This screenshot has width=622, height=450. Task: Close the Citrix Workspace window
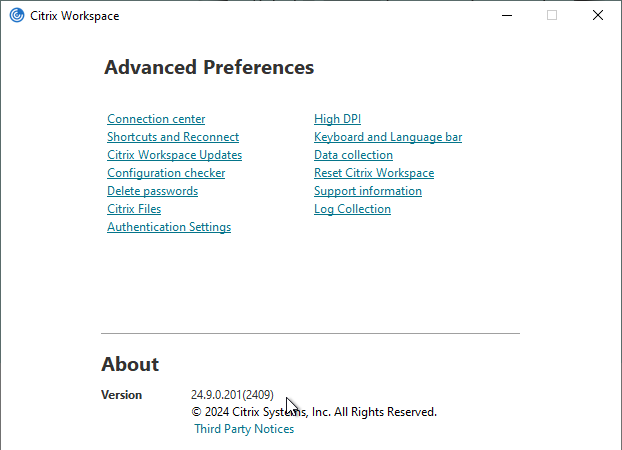tap(597, 15)
